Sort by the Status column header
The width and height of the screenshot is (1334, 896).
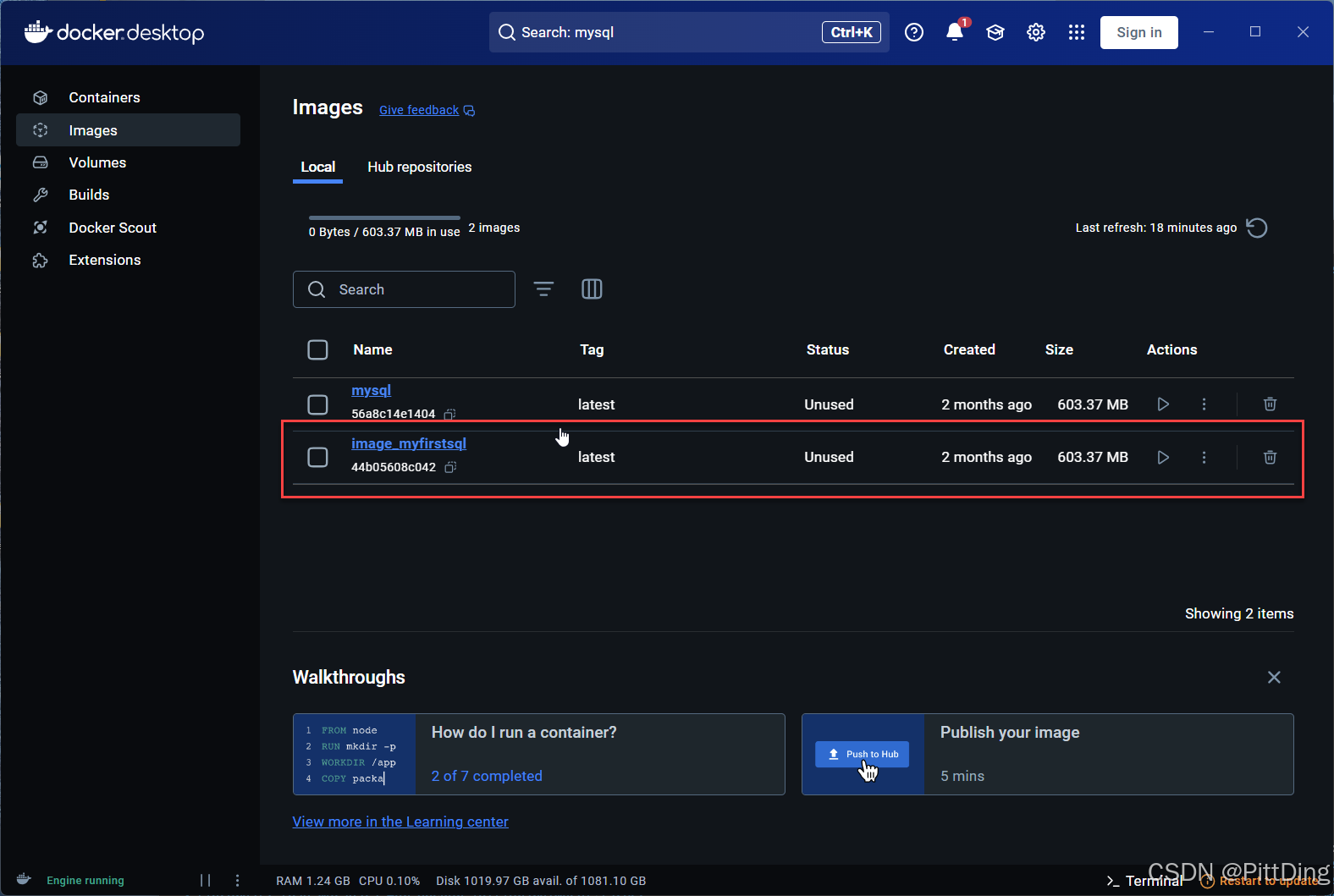click(x=827, y=349)
